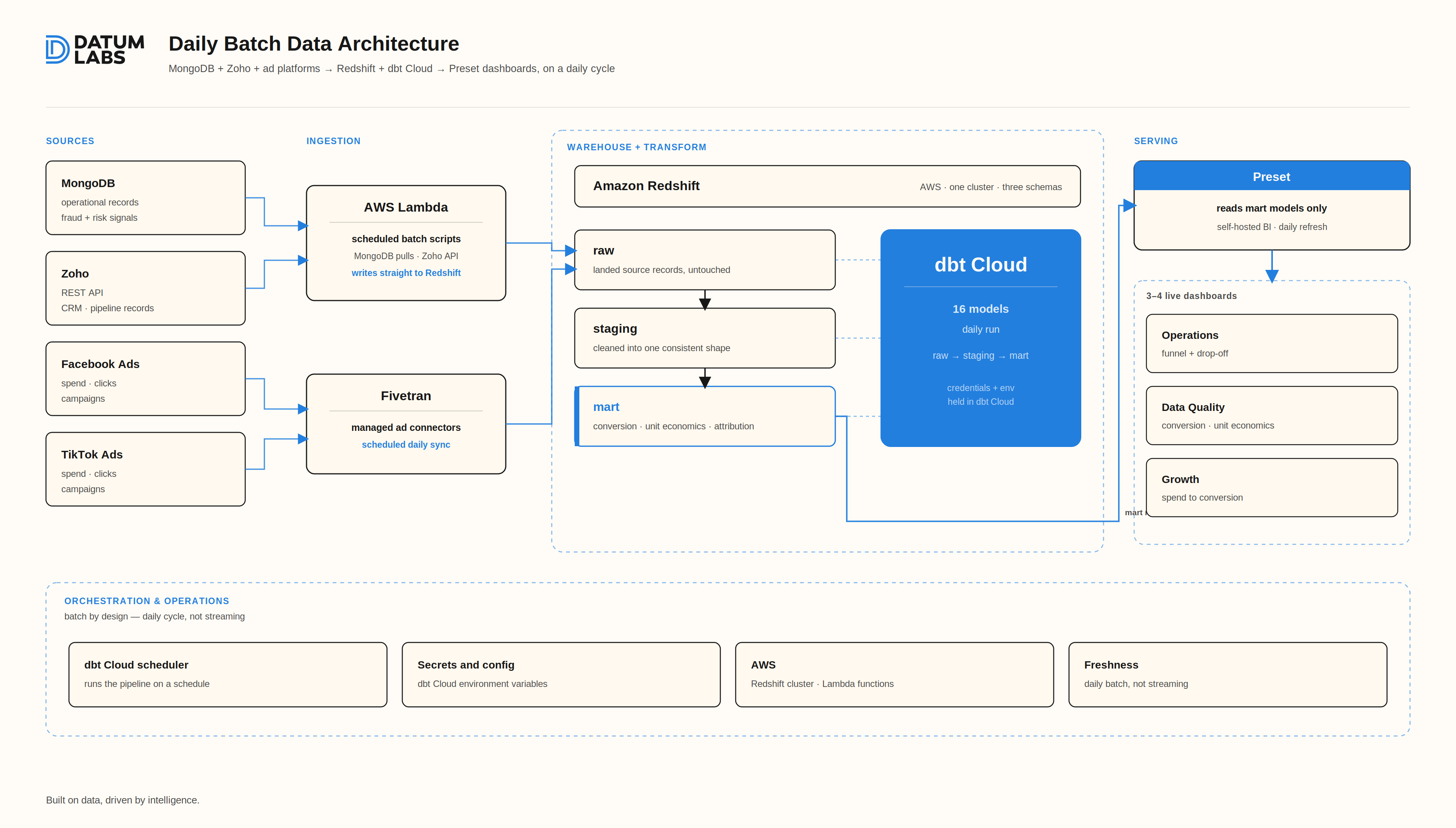Click 'AWS · one cluster · three schemas' text
Image resolution: width=1456 pixels, height=828 pixels.
click(990, 187)
